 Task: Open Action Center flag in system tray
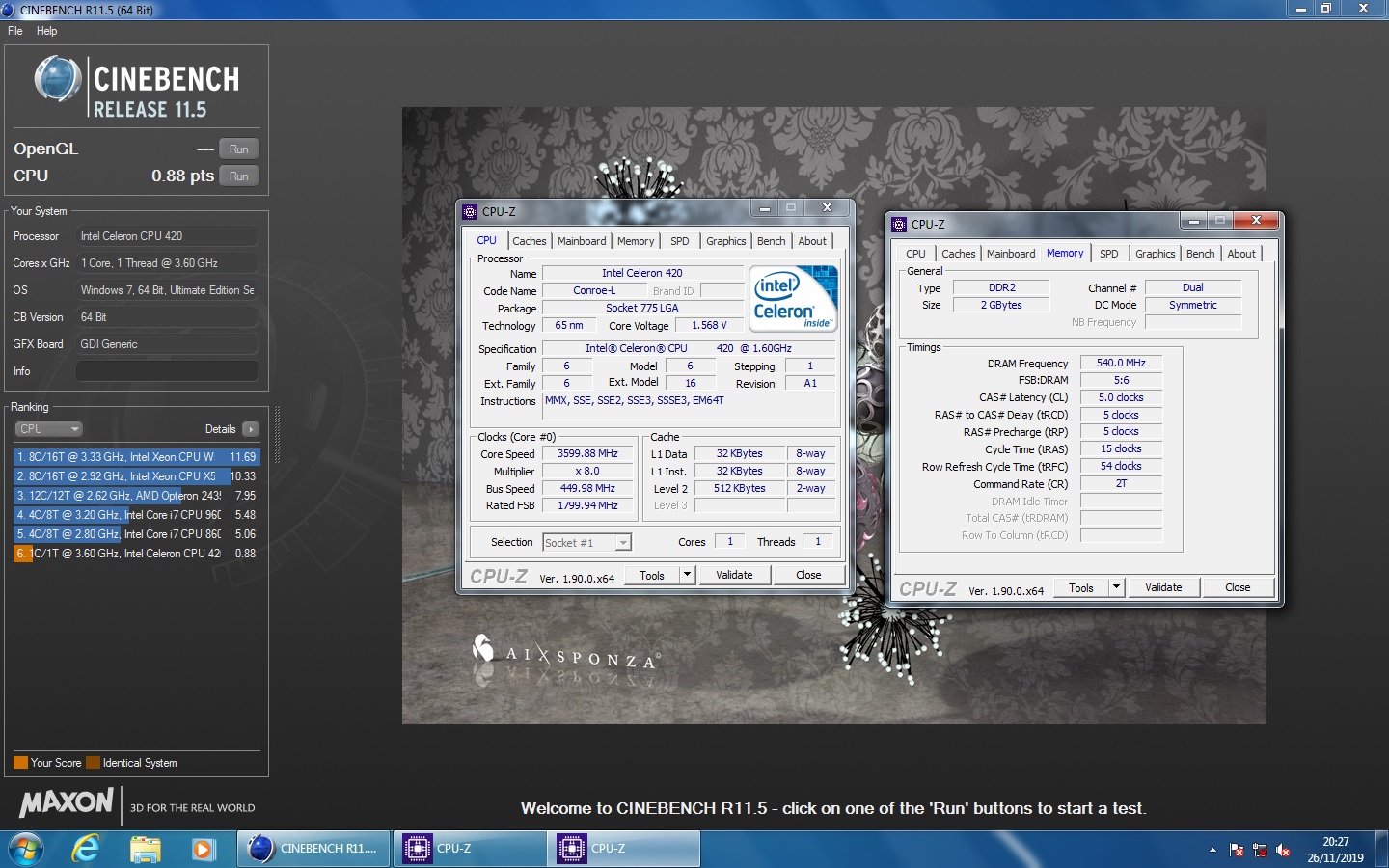1237,850
